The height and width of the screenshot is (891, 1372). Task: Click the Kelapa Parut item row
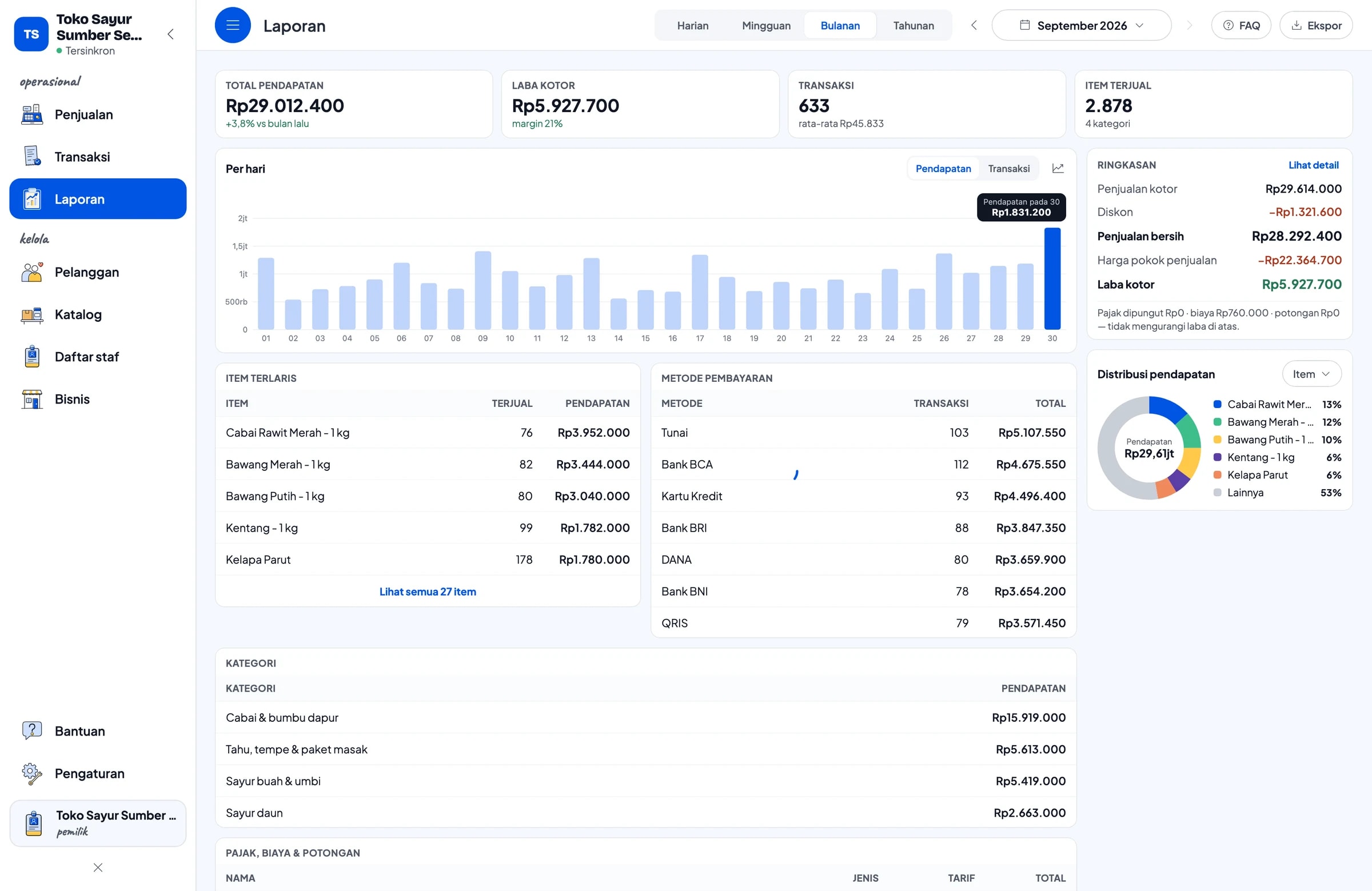click(x=428, y=560)
